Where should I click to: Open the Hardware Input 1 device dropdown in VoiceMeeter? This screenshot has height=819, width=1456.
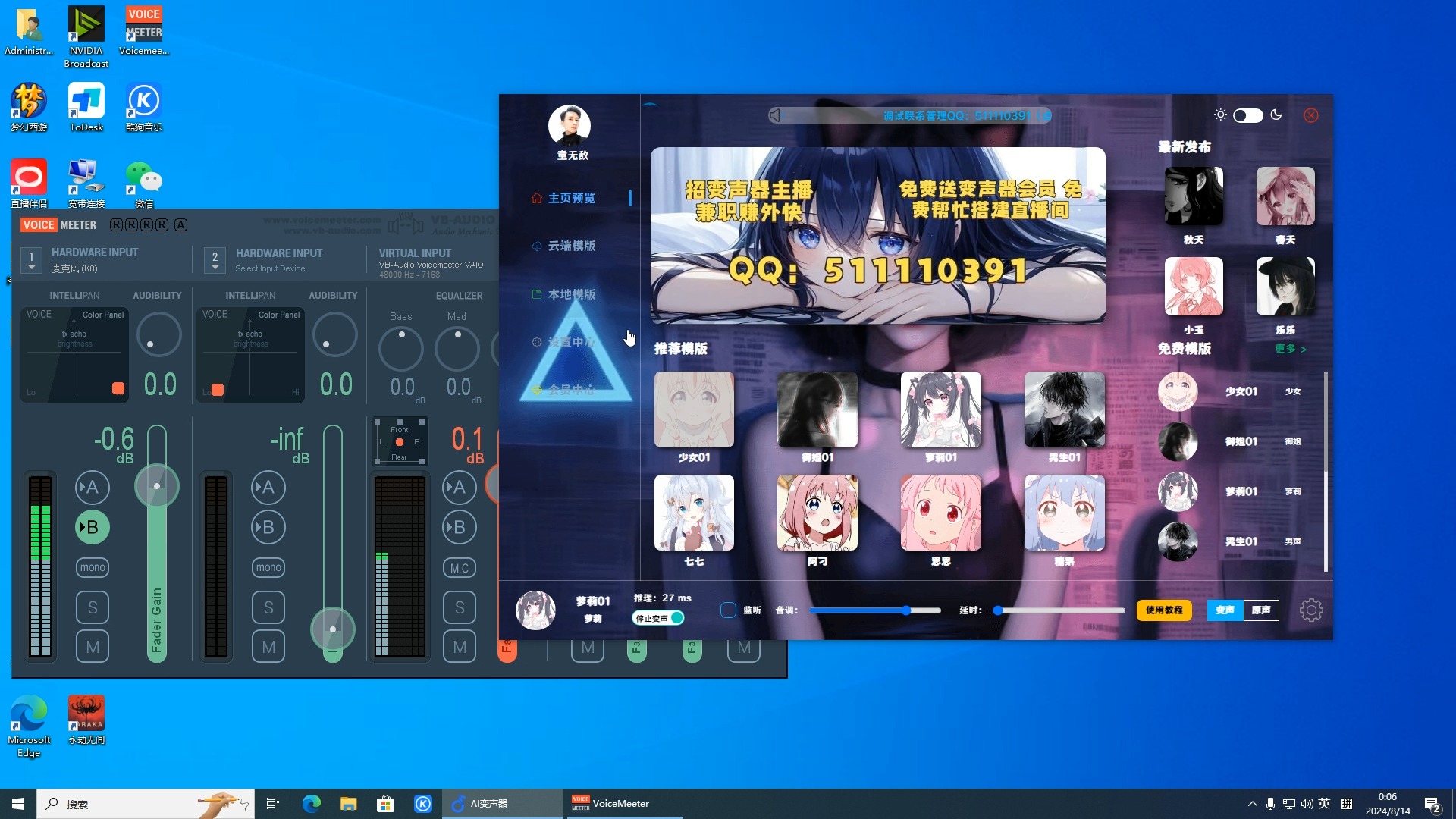point(31,260)
